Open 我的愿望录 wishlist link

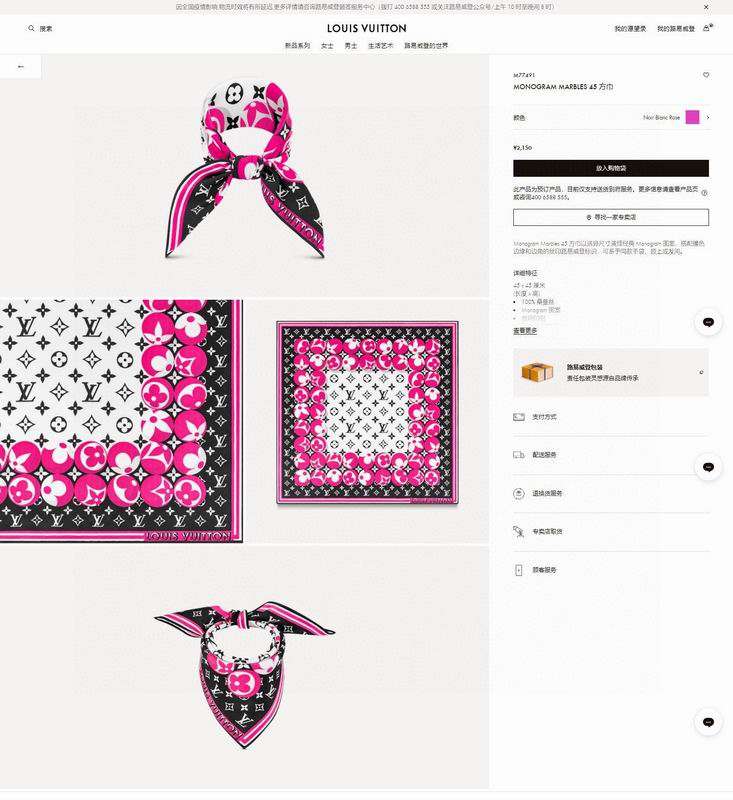click(x=630, y=29)
